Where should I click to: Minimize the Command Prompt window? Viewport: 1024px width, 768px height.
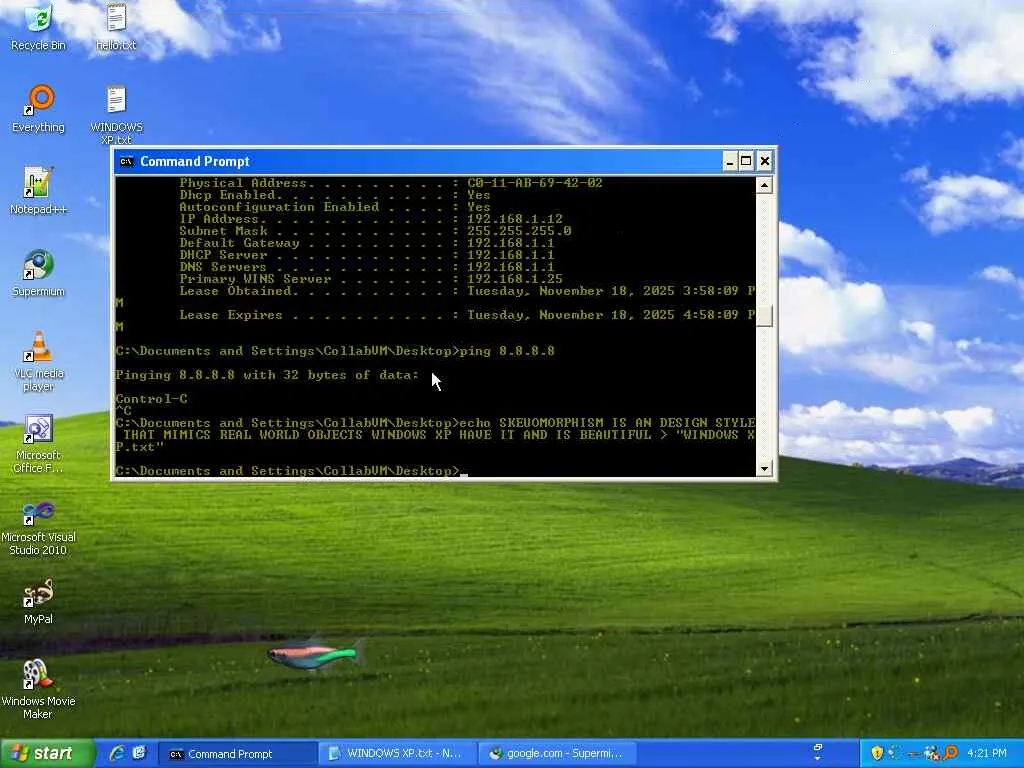730,161
